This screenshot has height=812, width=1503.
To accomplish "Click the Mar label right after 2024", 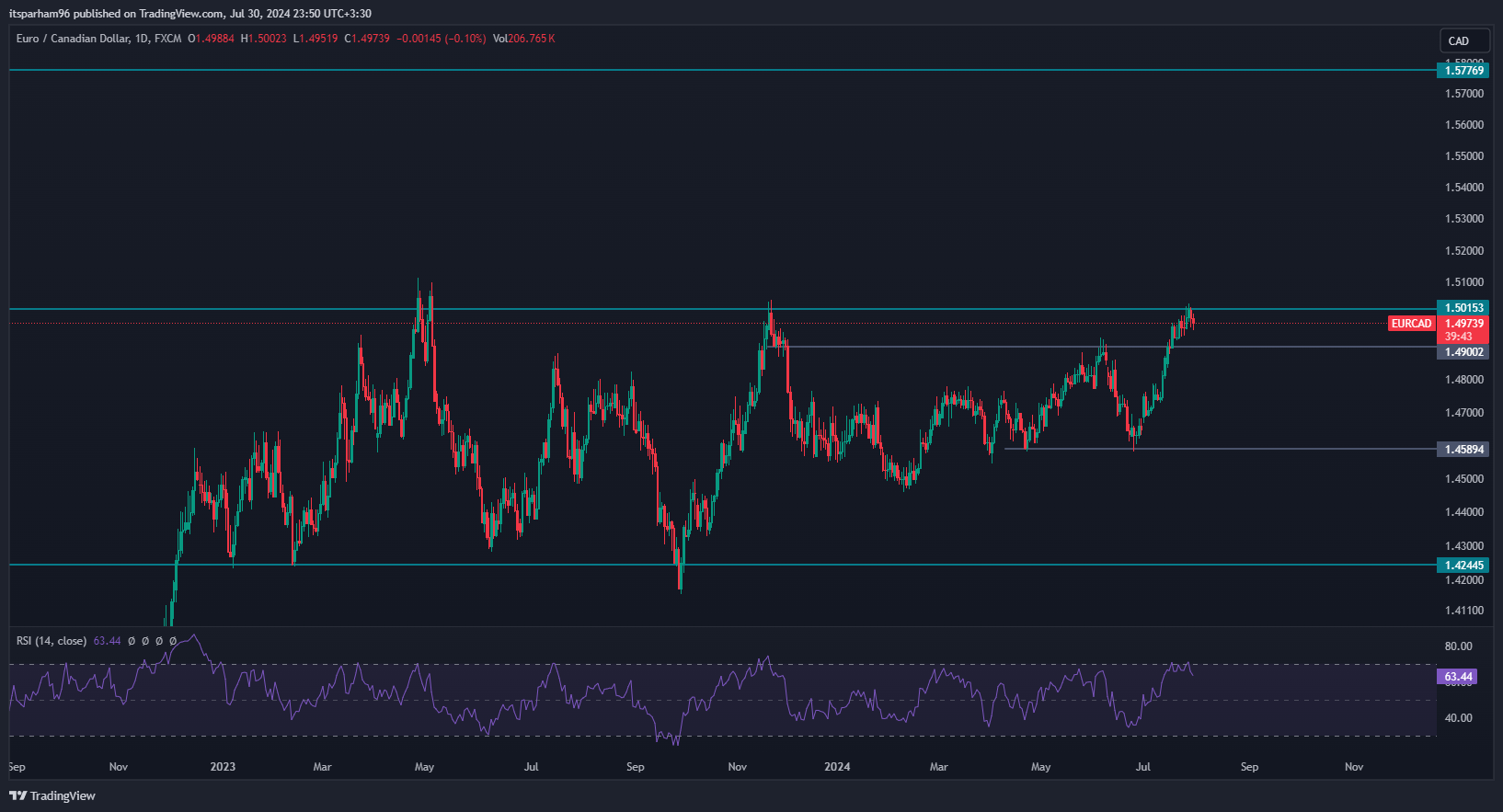I will (938, 767).
